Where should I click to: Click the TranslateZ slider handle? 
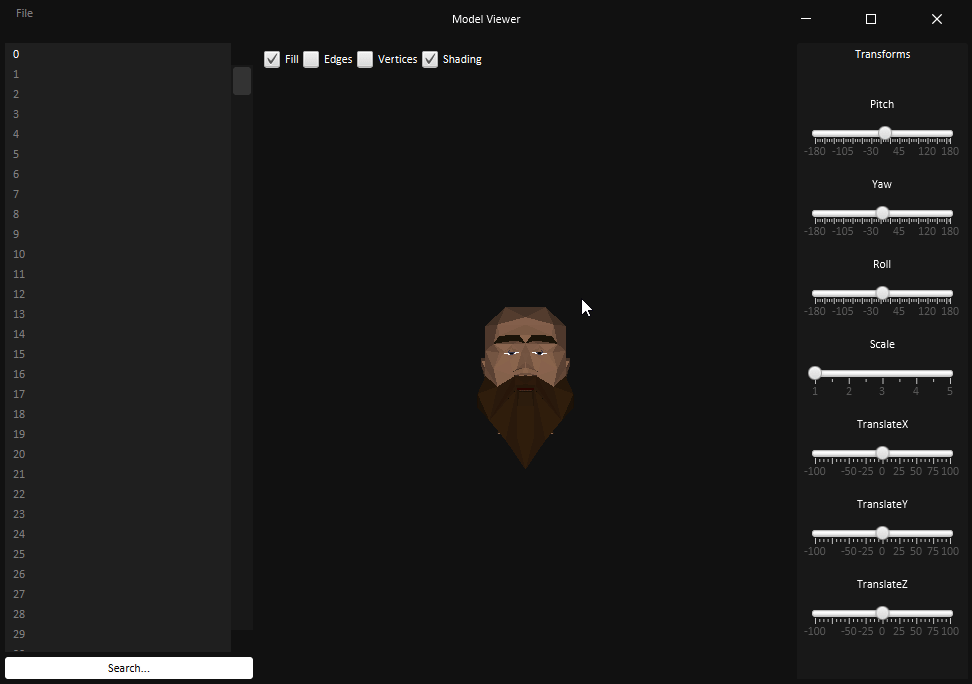[882, 614]
